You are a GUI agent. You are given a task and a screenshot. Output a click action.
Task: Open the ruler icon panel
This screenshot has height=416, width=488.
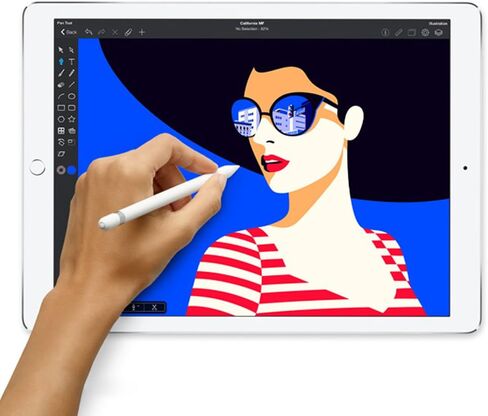(x=399, y=32)
